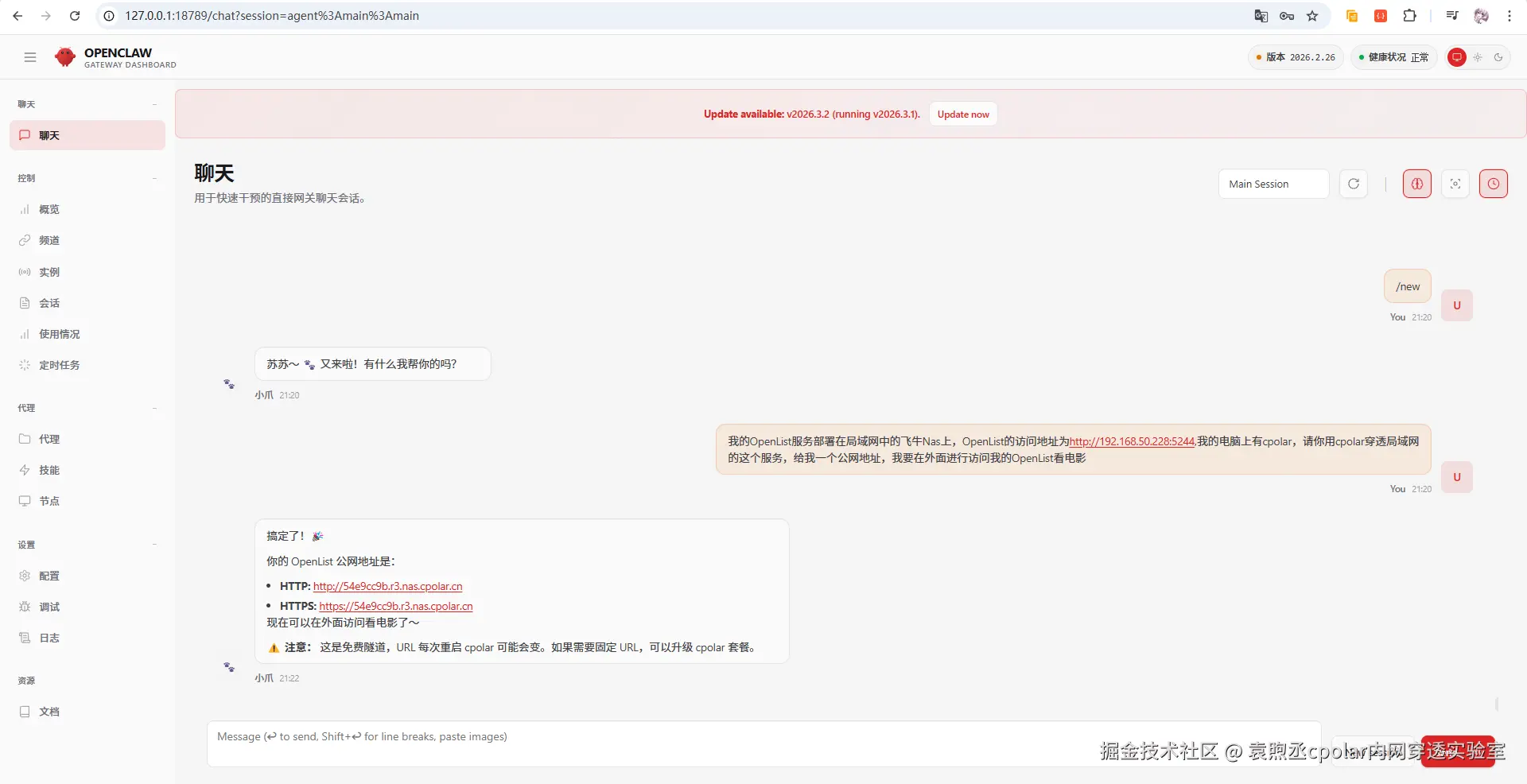1527x784 pixels.
Task: Click the 版本 2026.2.26 status pill
Action: (x=1296, y=57)
